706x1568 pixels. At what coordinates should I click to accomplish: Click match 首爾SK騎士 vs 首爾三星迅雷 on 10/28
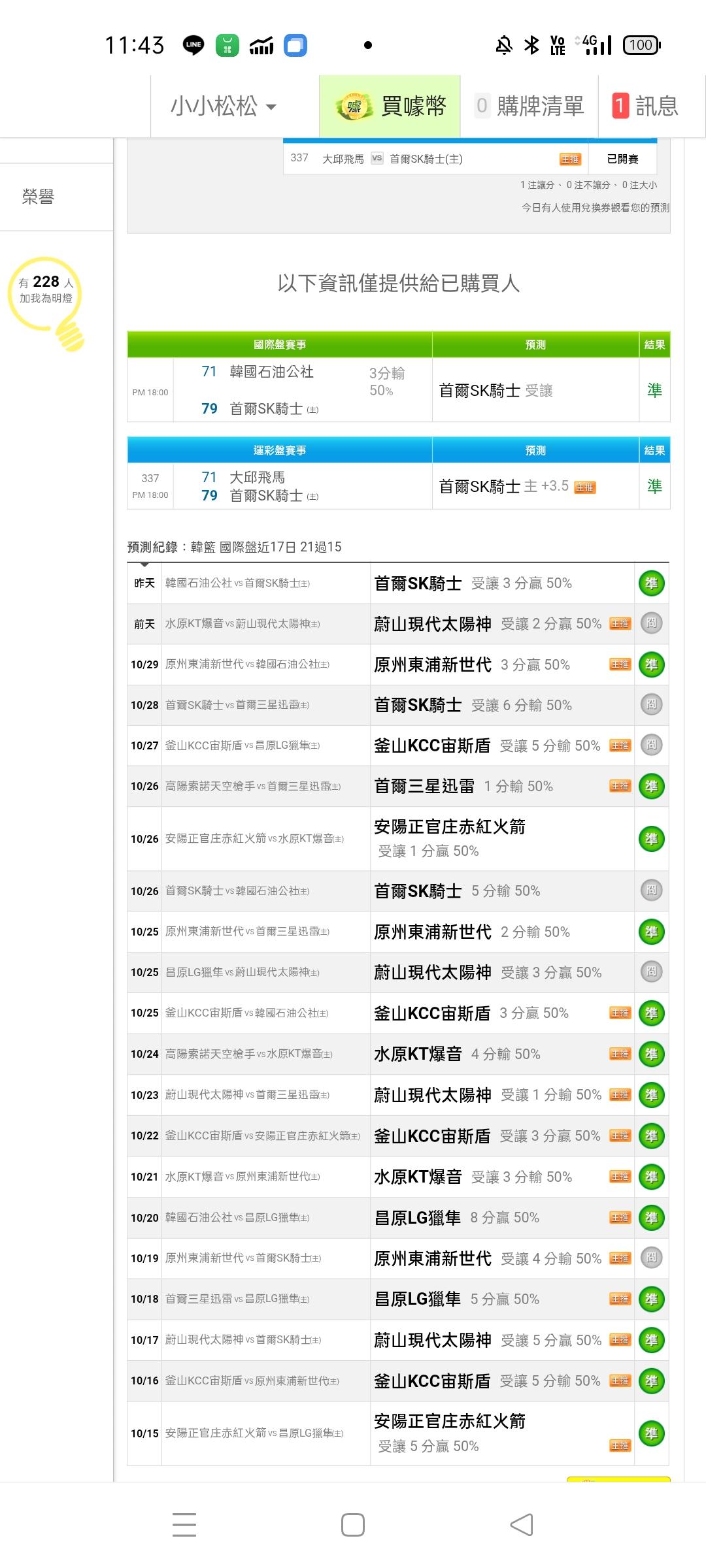237,705
